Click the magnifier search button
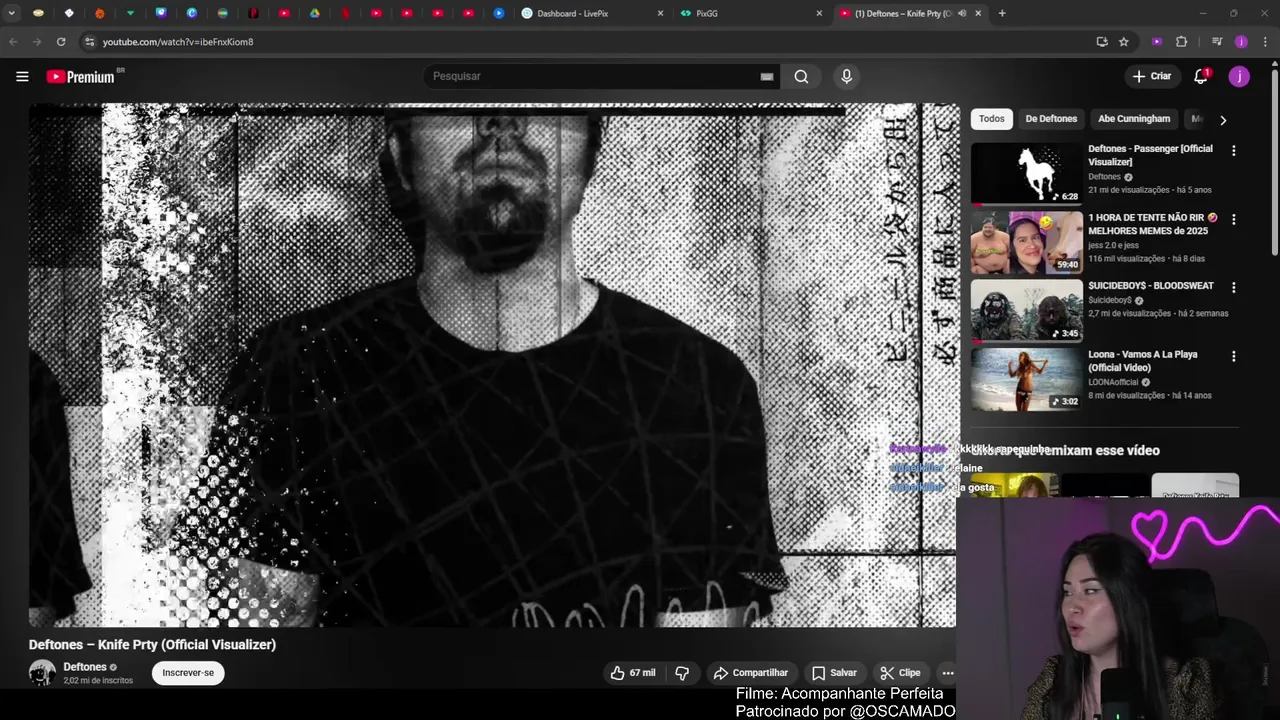Viewport: 1280px width, 720px height. pyautogui.click(x=801, y=76)
